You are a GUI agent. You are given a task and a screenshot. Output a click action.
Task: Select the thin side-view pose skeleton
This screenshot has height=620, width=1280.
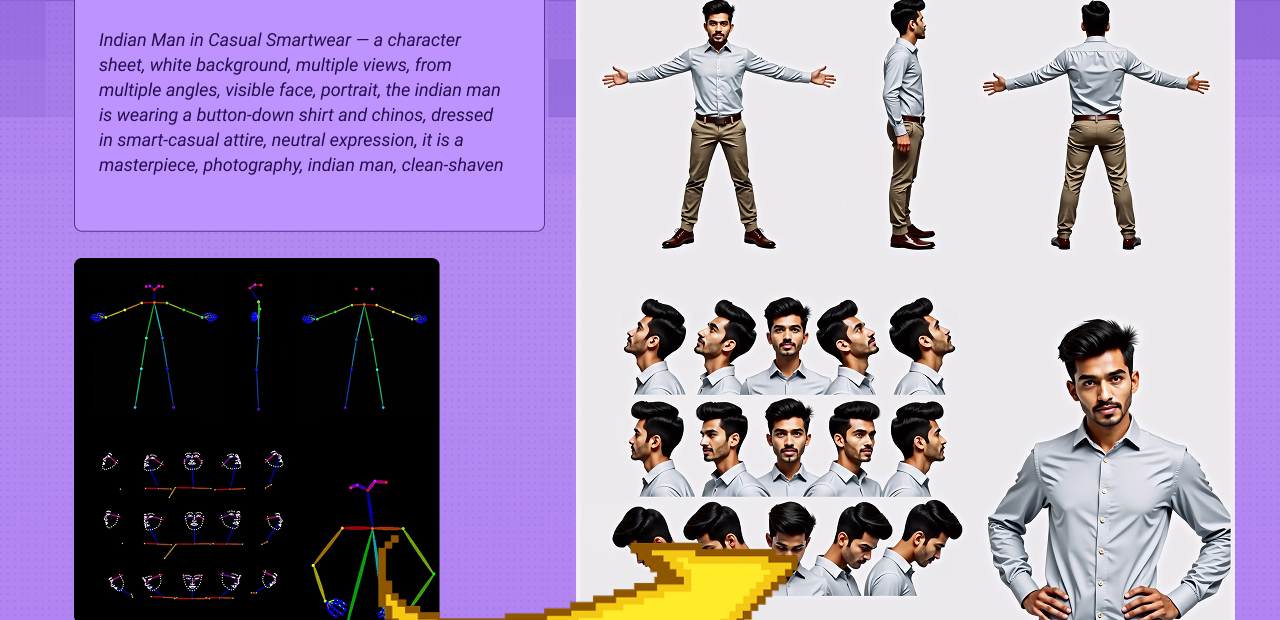tap(256, 345)
